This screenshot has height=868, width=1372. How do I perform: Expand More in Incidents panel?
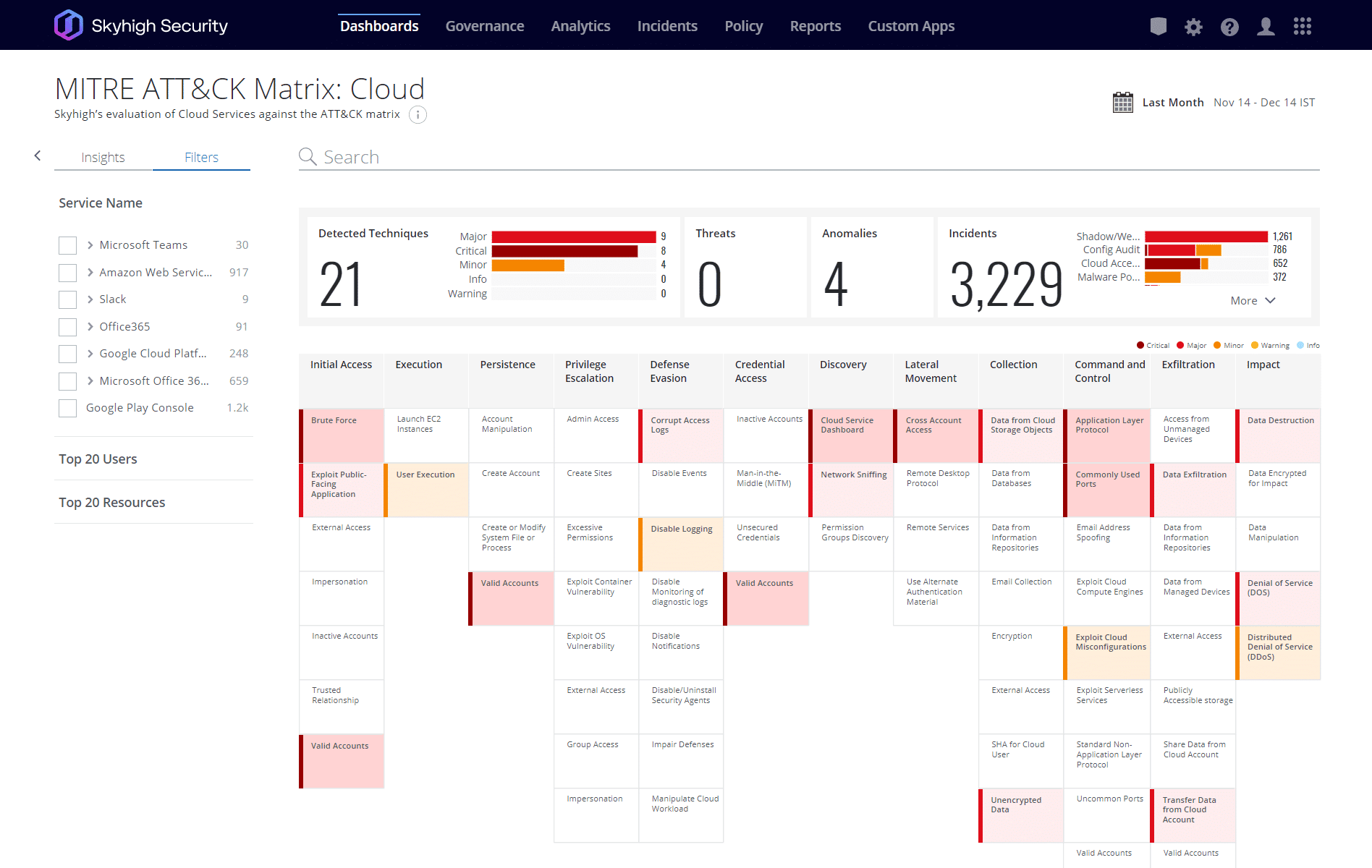1253,301
